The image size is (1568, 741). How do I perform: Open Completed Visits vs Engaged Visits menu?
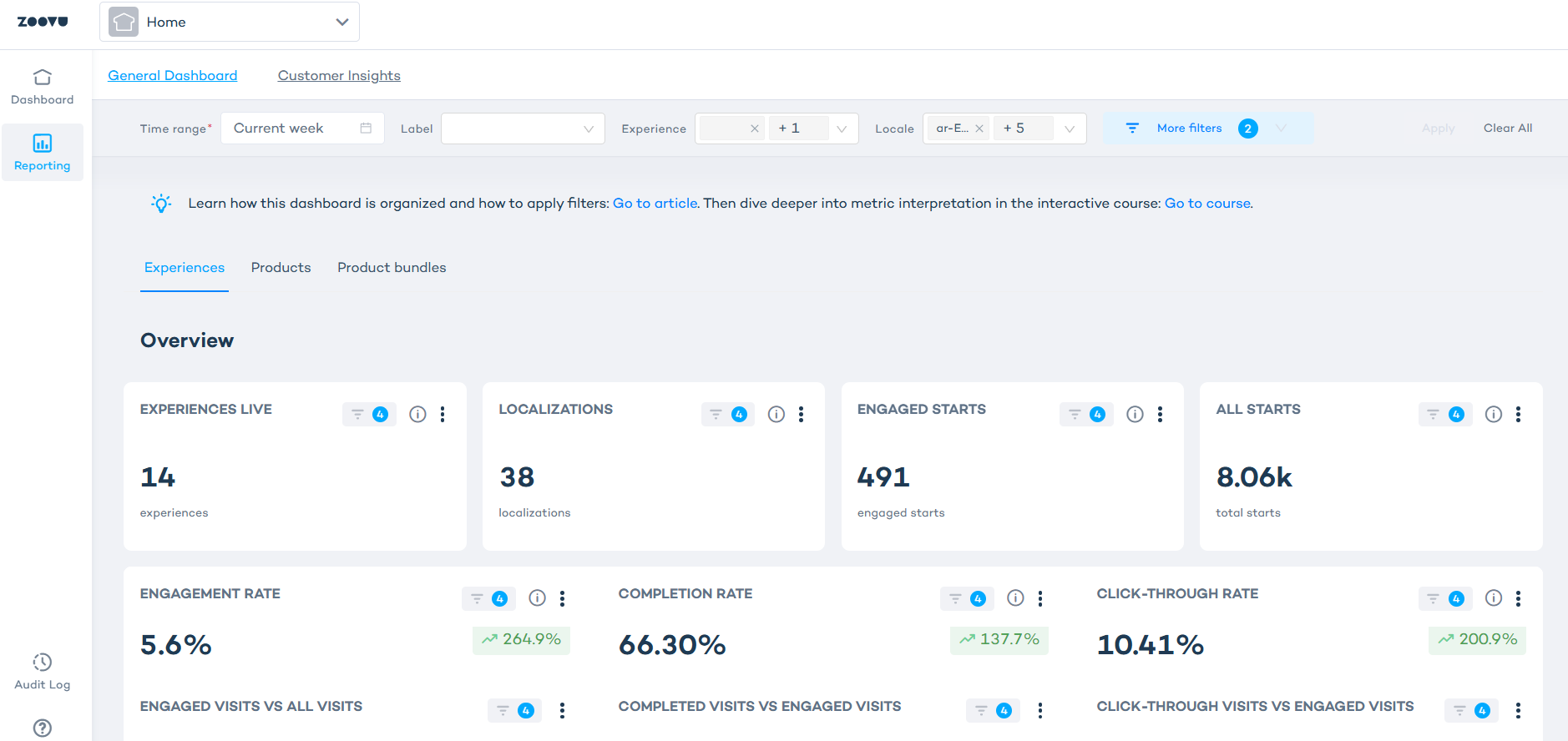tap(1040, 710)
